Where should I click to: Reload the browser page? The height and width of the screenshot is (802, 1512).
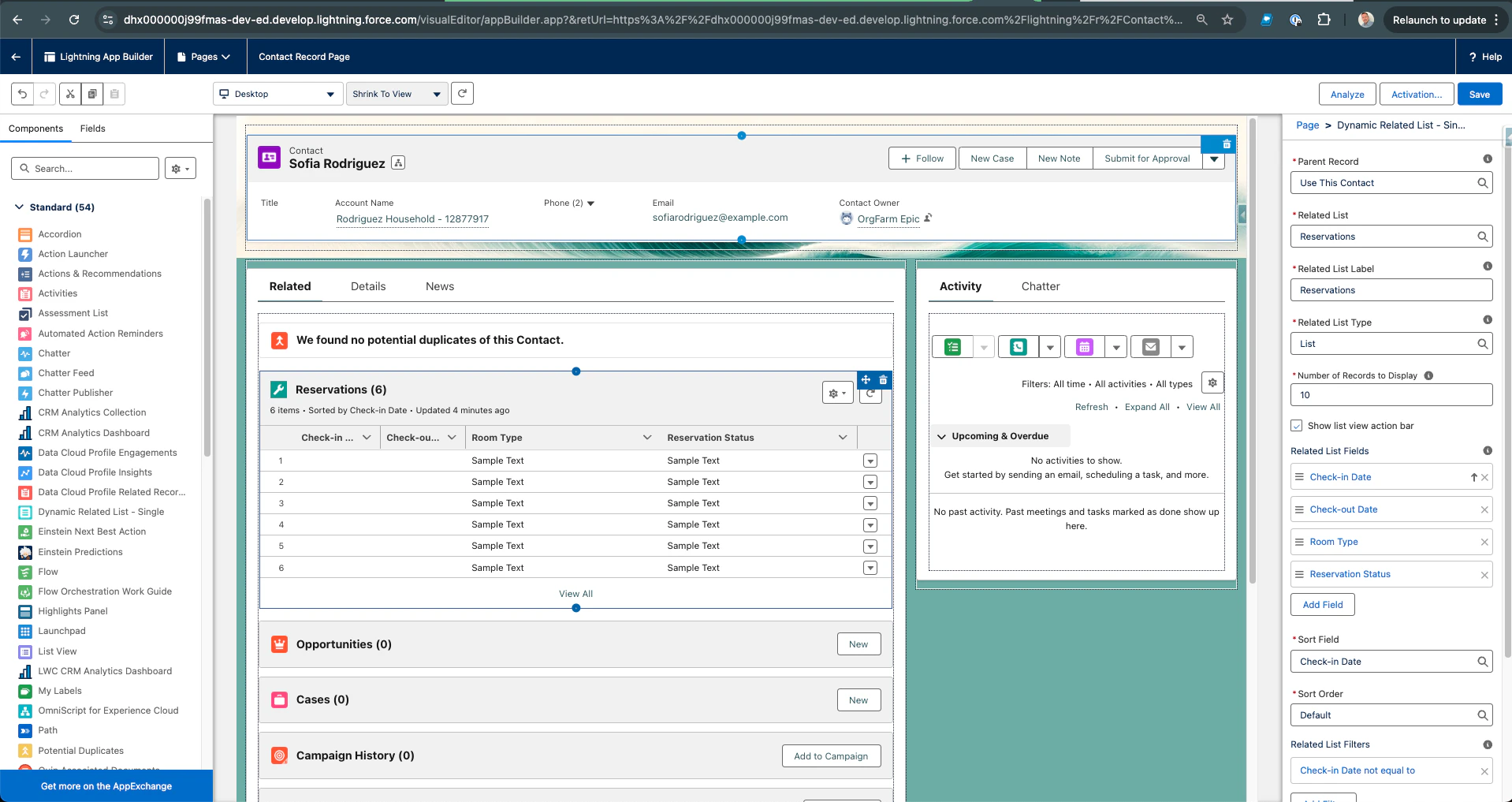tap(74, 20)
